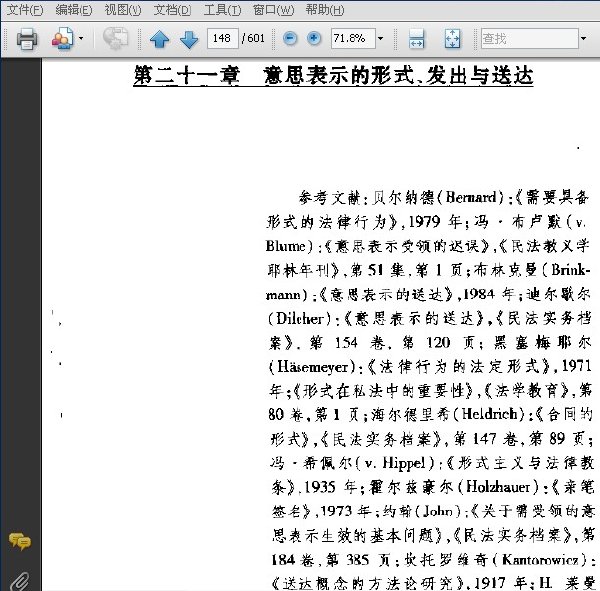This screenshot has width=600, height=591.
Task: Open the 查找 search options dropdown arrow
Action: 583,38
